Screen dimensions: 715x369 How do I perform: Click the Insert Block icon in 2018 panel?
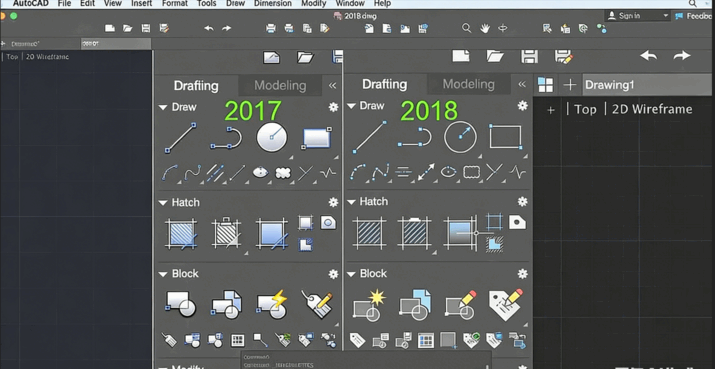415,305
